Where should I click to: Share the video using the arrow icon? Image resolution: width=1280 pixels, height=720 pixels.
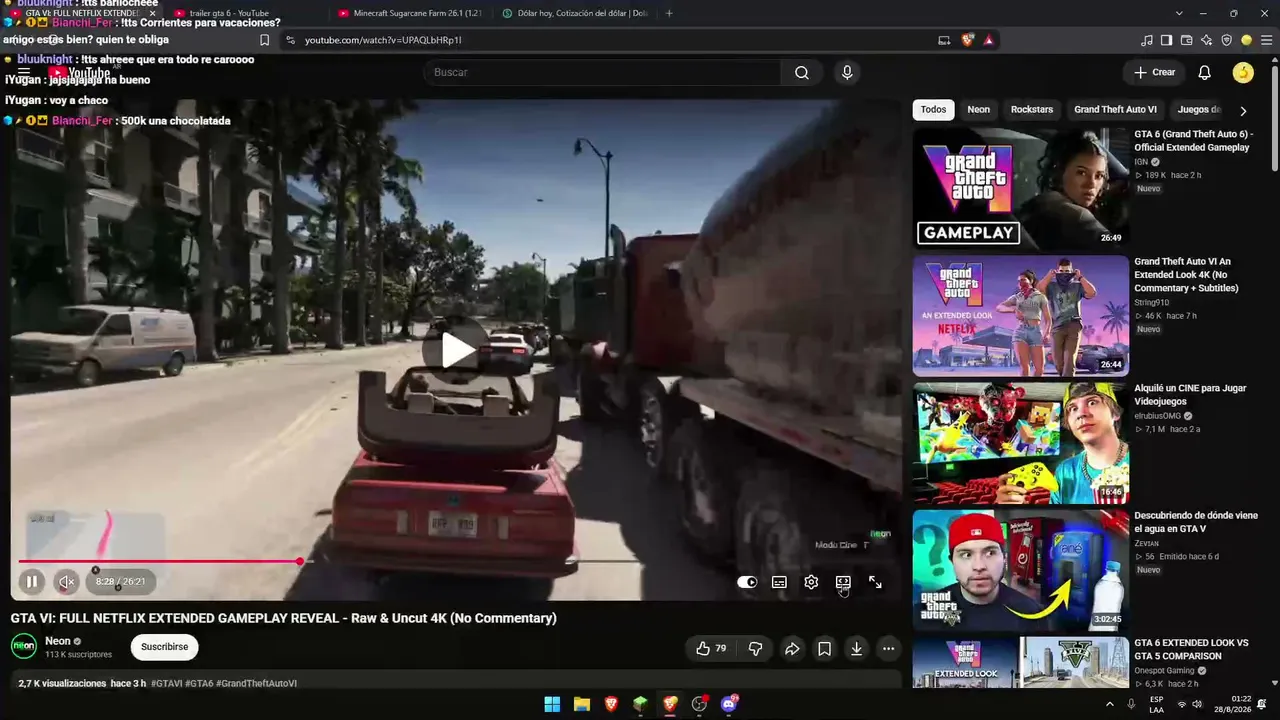pos(792,648)
